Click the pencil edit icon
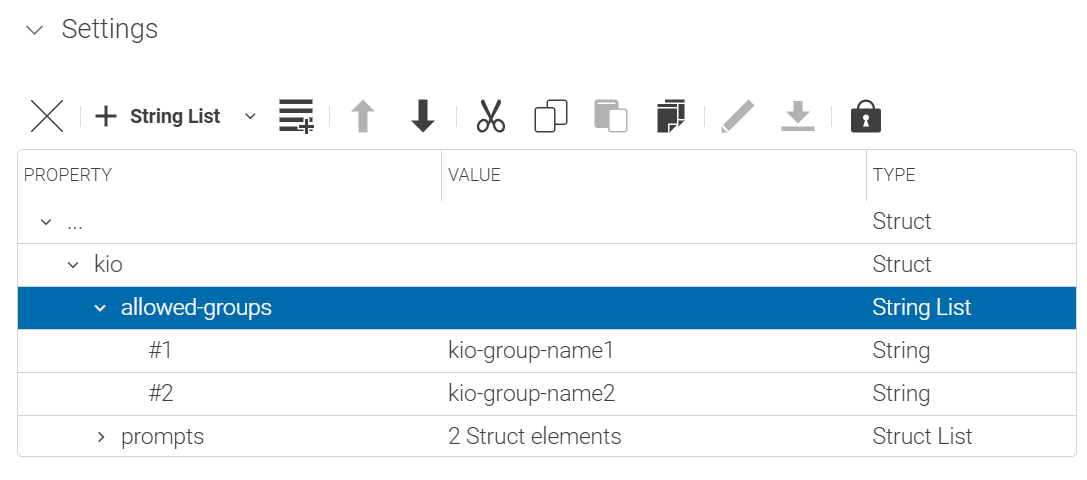 [x=737, y=116]
